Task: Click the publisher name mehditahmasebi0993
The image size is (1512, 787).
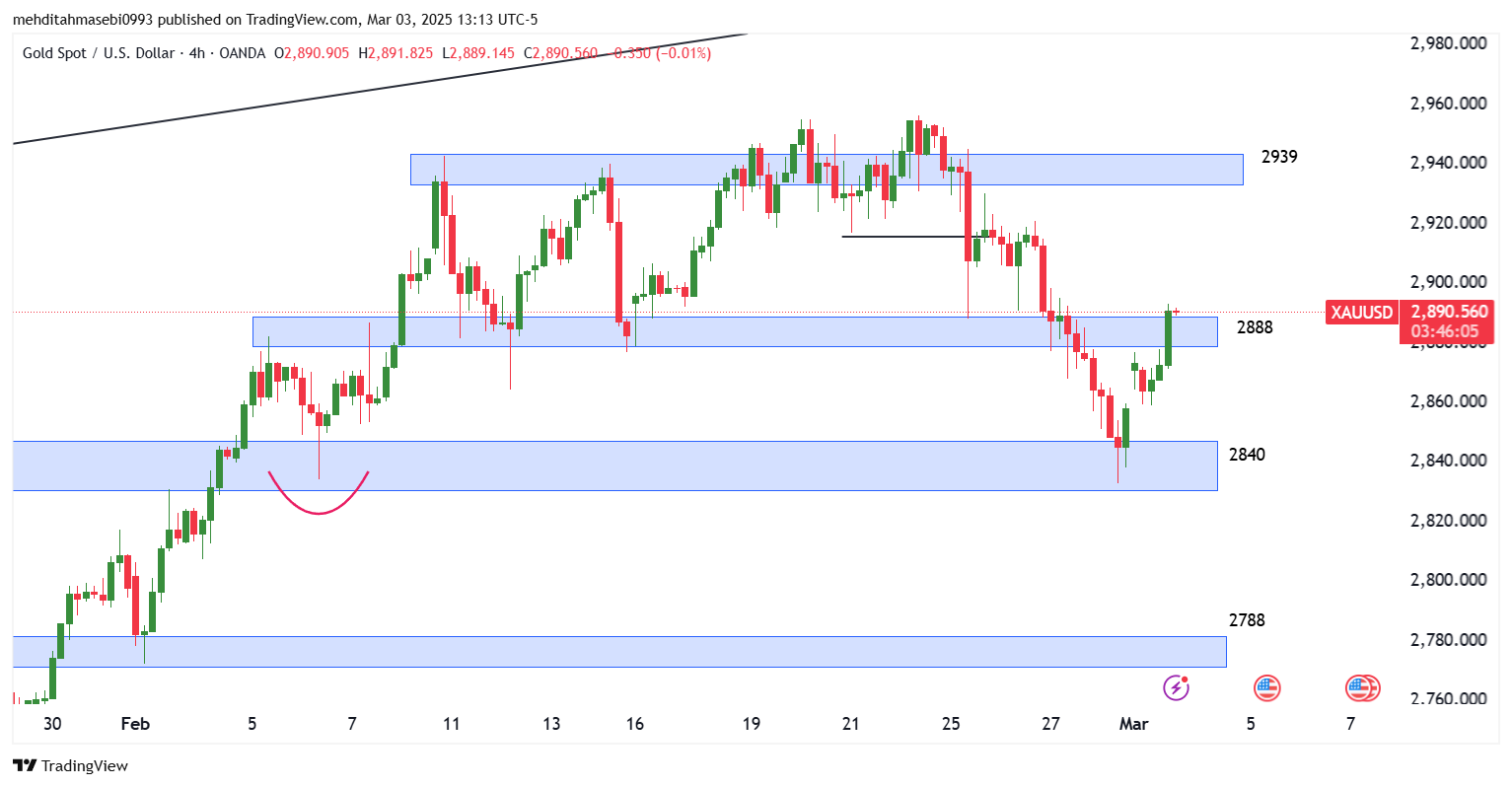Action: click(83, 20)
